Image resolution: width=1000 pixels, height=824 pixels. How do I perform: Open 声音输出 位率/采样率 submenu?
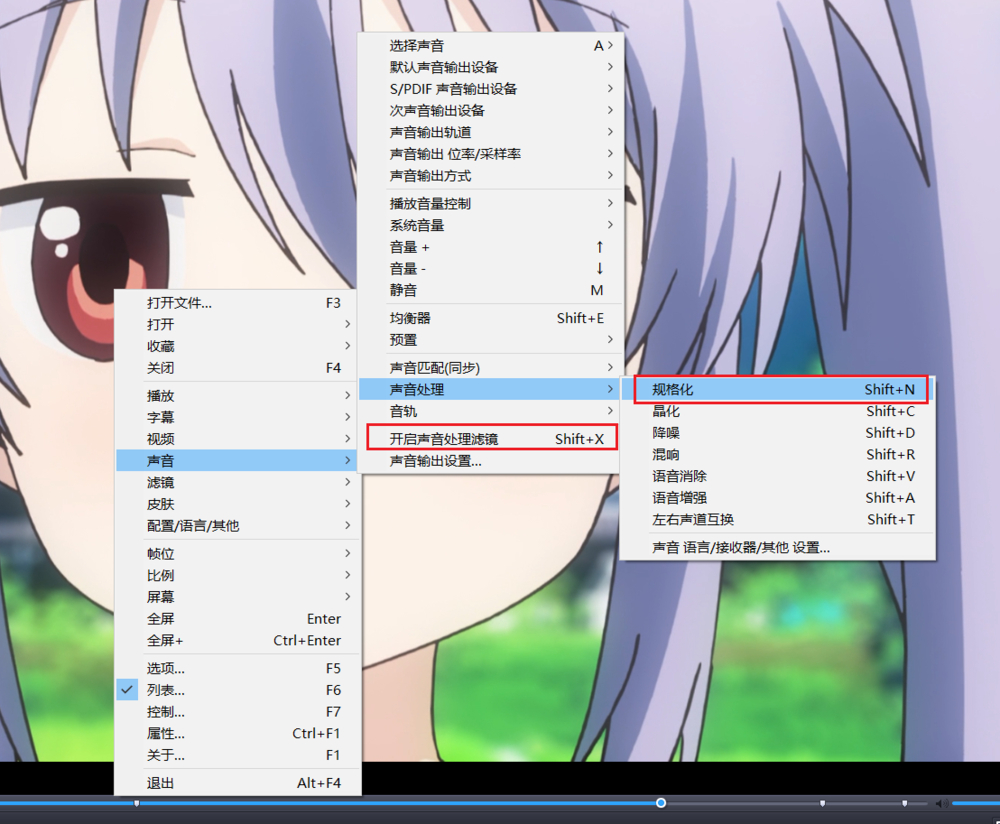[490, 154]
